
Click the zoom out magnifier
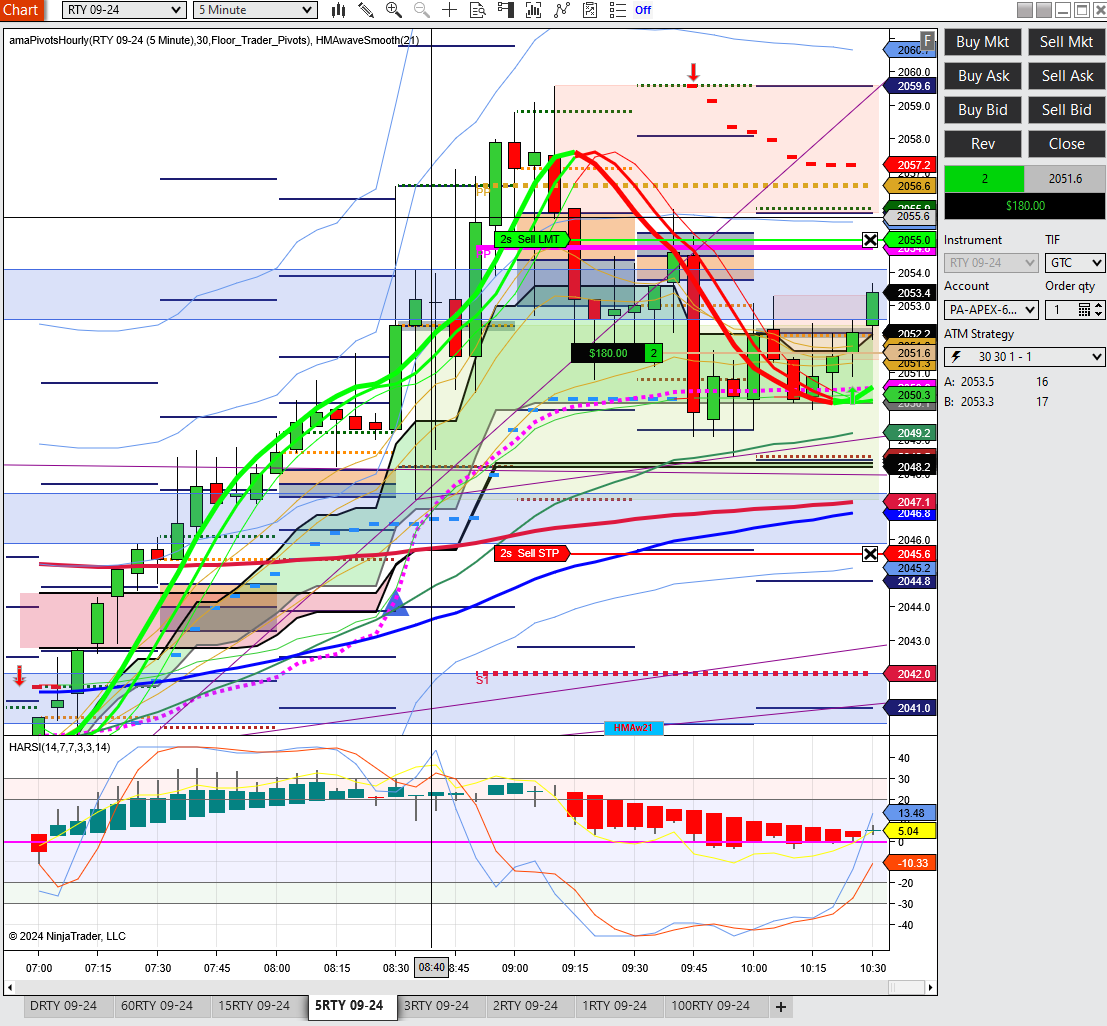click(421, 10)
